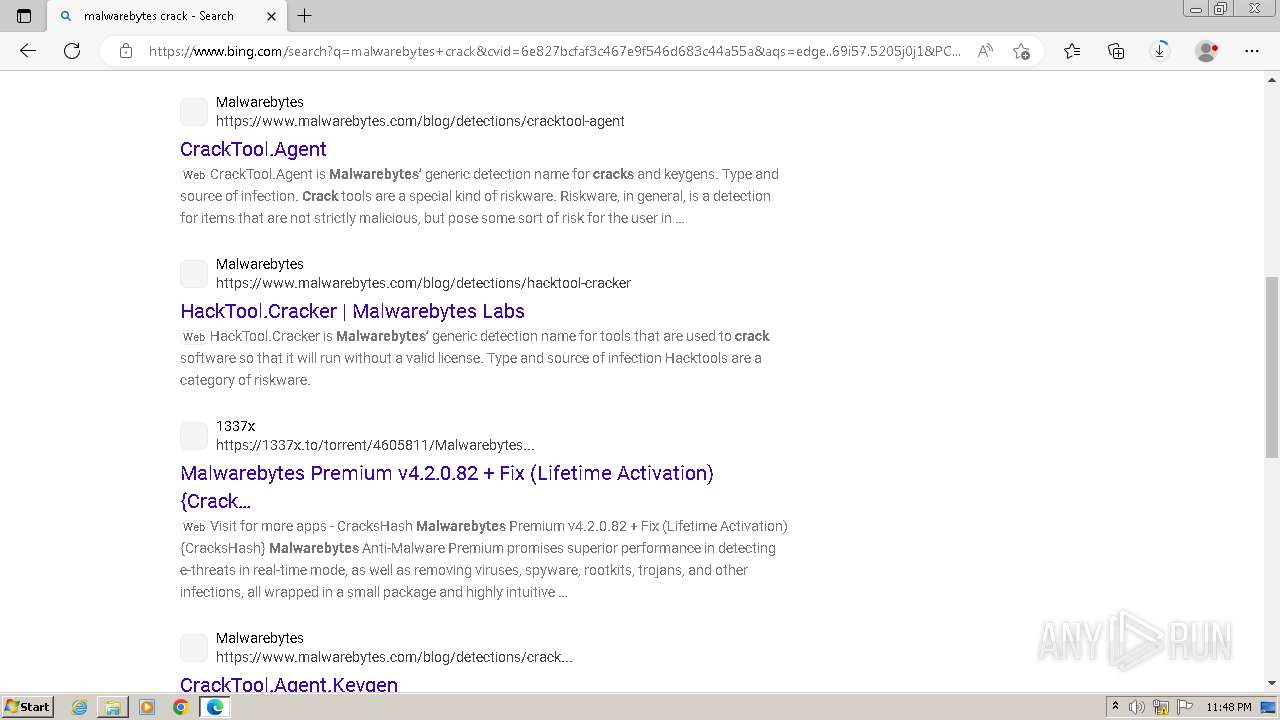Open the Action Center flag icon
Image resolution: width=1280 pixels, height=720 pixels.
coord(1184,707)
